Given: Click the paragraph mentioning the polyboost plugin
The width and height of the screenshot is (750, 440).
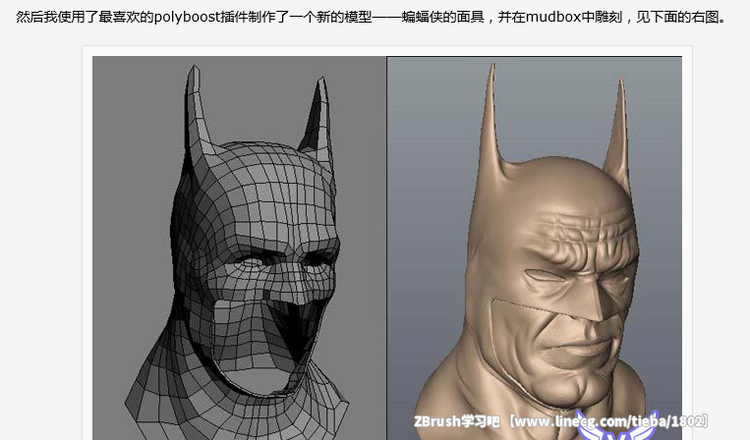Looking at the screenshot, I should 371,17.
